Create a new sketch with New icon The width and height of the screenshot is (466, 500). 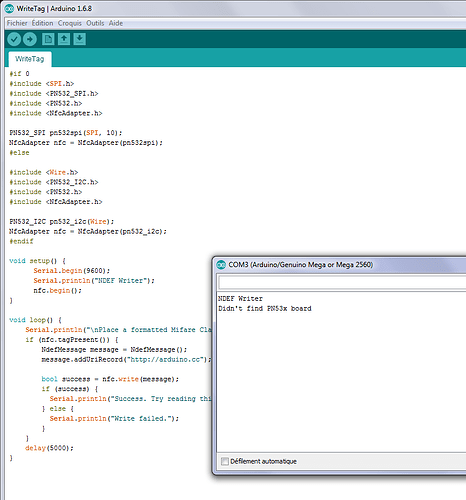(x=48, y=39)
